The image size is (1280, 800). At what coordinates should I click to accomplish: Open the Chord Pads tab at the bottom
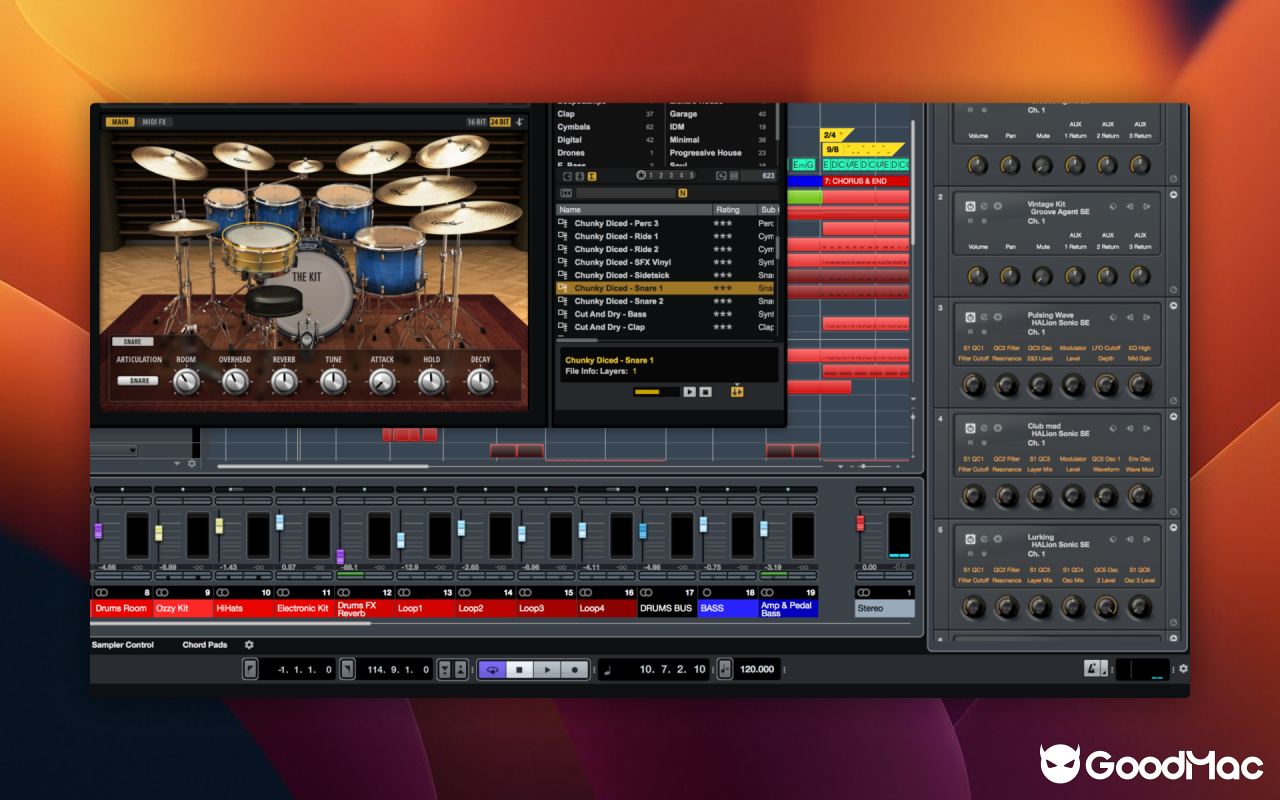click(207, 645)
